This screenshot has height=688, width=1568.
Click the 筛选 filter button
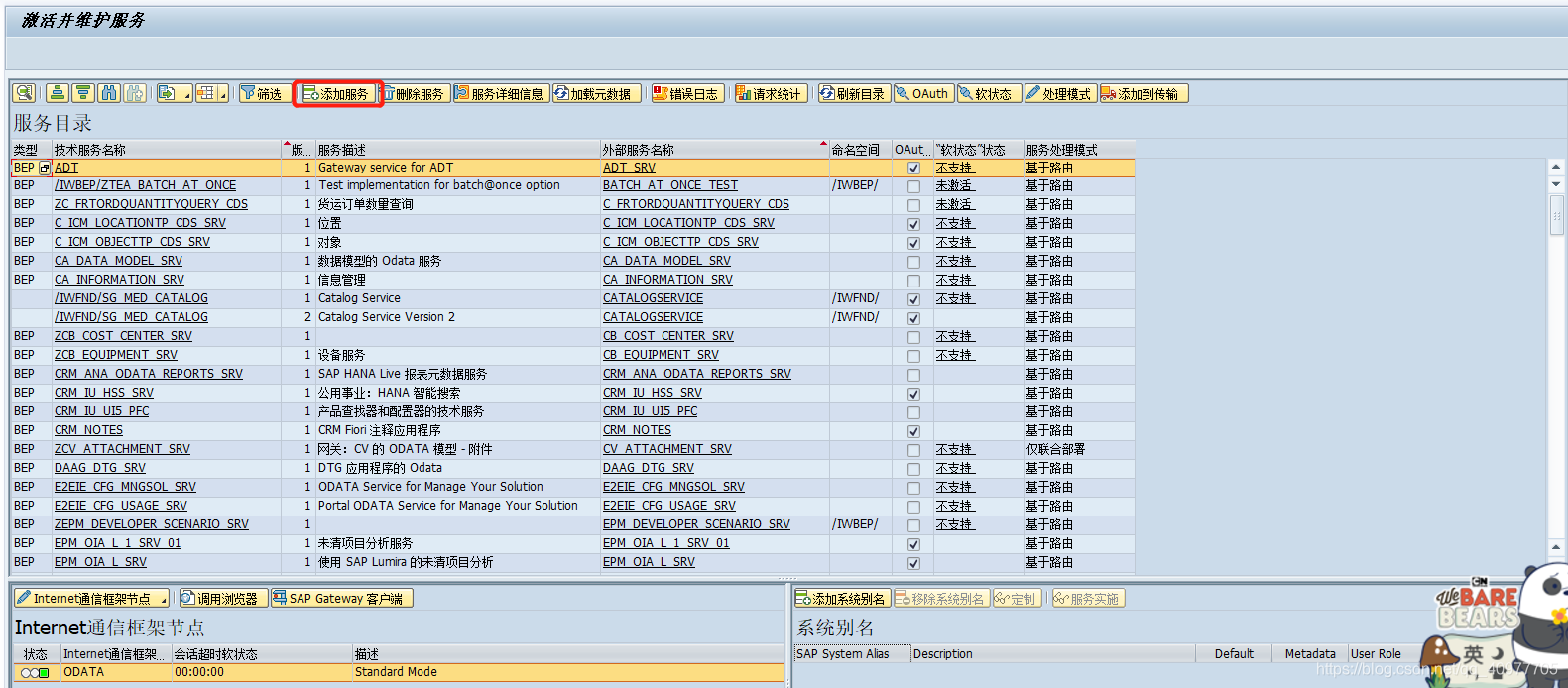[264, 93]
